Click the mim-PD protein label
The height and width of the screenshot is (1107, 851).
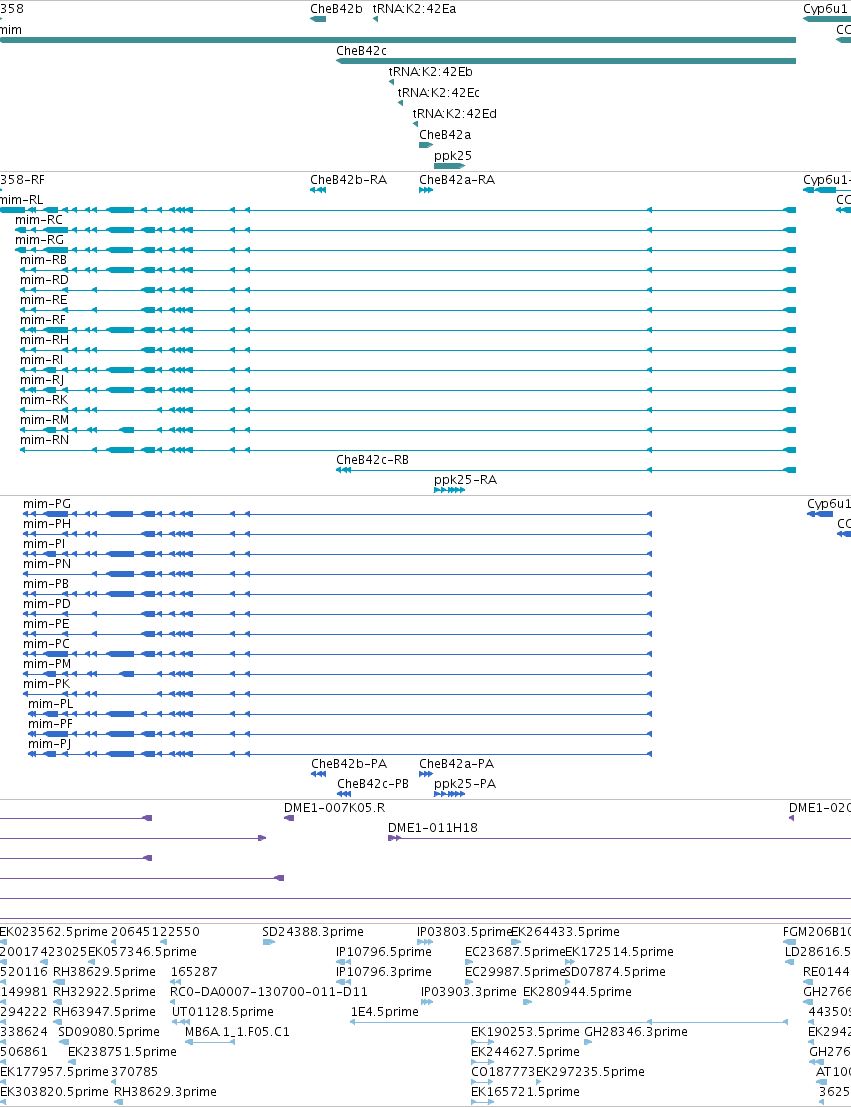[x=47, y=604]
